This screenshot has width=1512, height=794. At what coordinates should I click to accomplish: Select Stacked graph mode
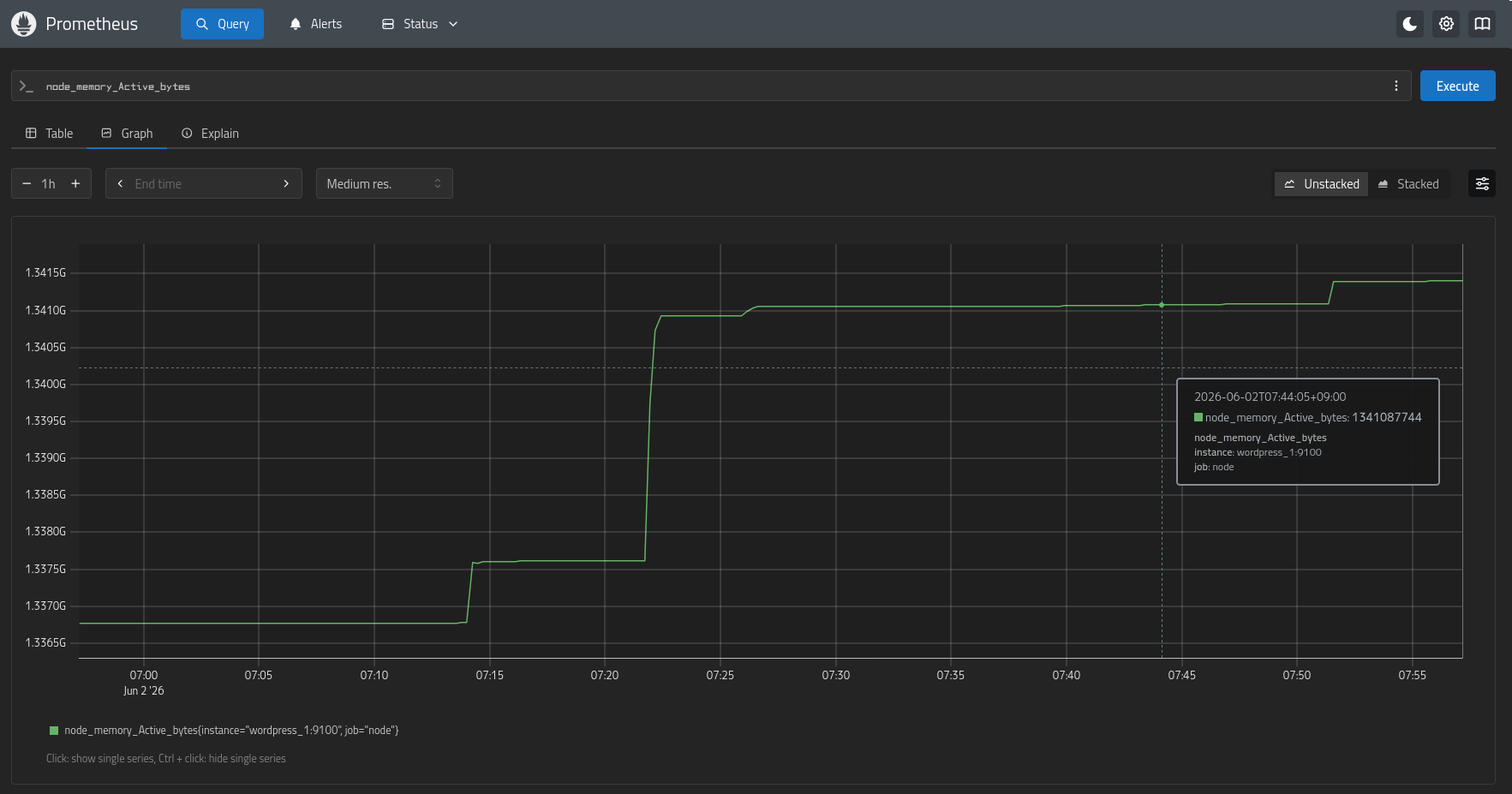[x=1408, y=183]
